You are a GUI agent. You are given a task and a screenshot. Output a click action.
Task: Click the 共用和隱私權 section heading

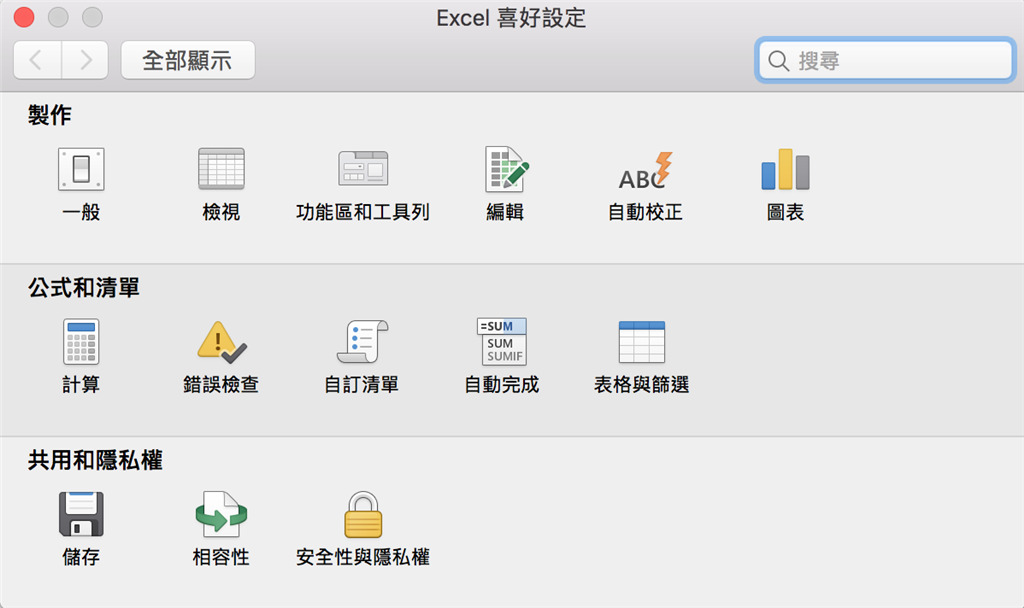[95, 460]
